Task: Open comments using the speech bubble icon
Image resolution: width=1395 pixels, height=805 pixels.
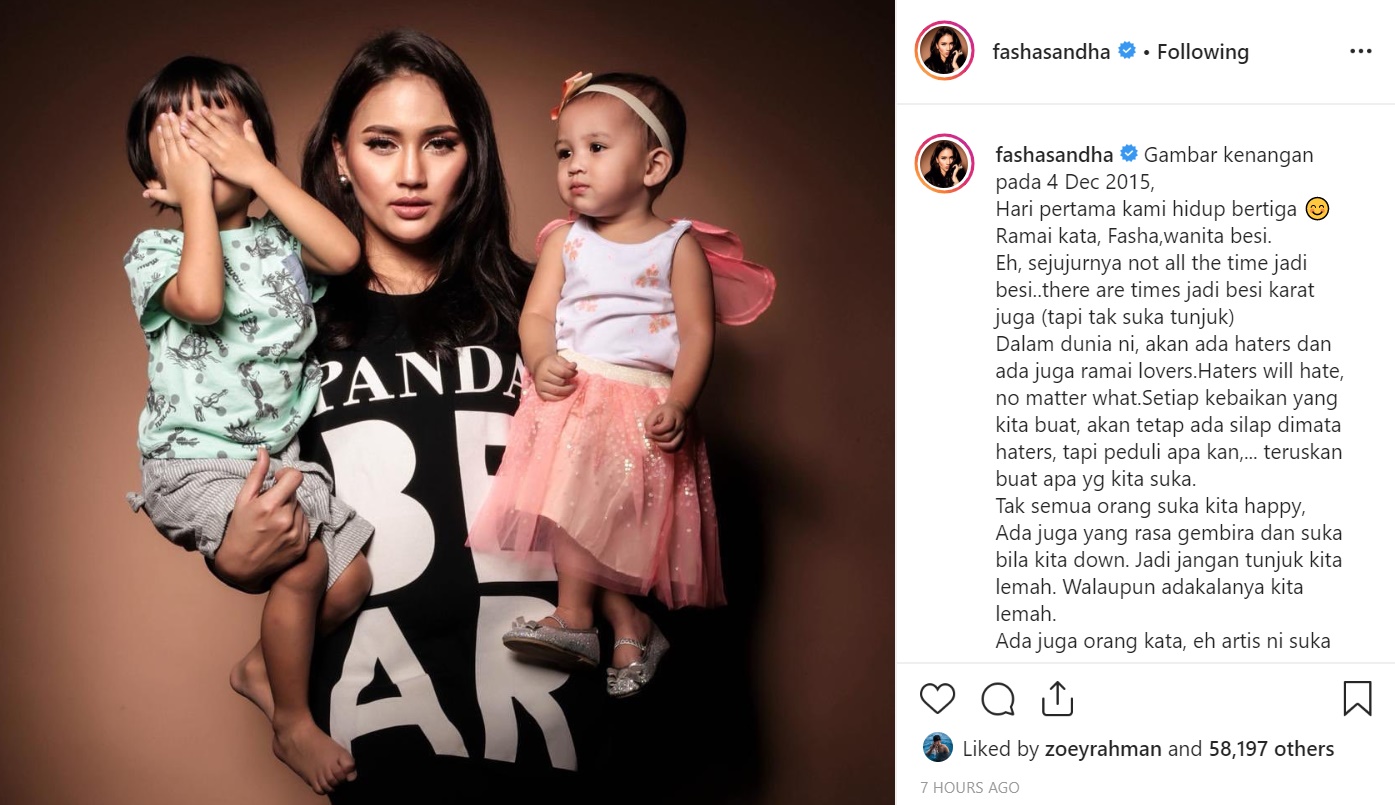Action: point(998,698)
